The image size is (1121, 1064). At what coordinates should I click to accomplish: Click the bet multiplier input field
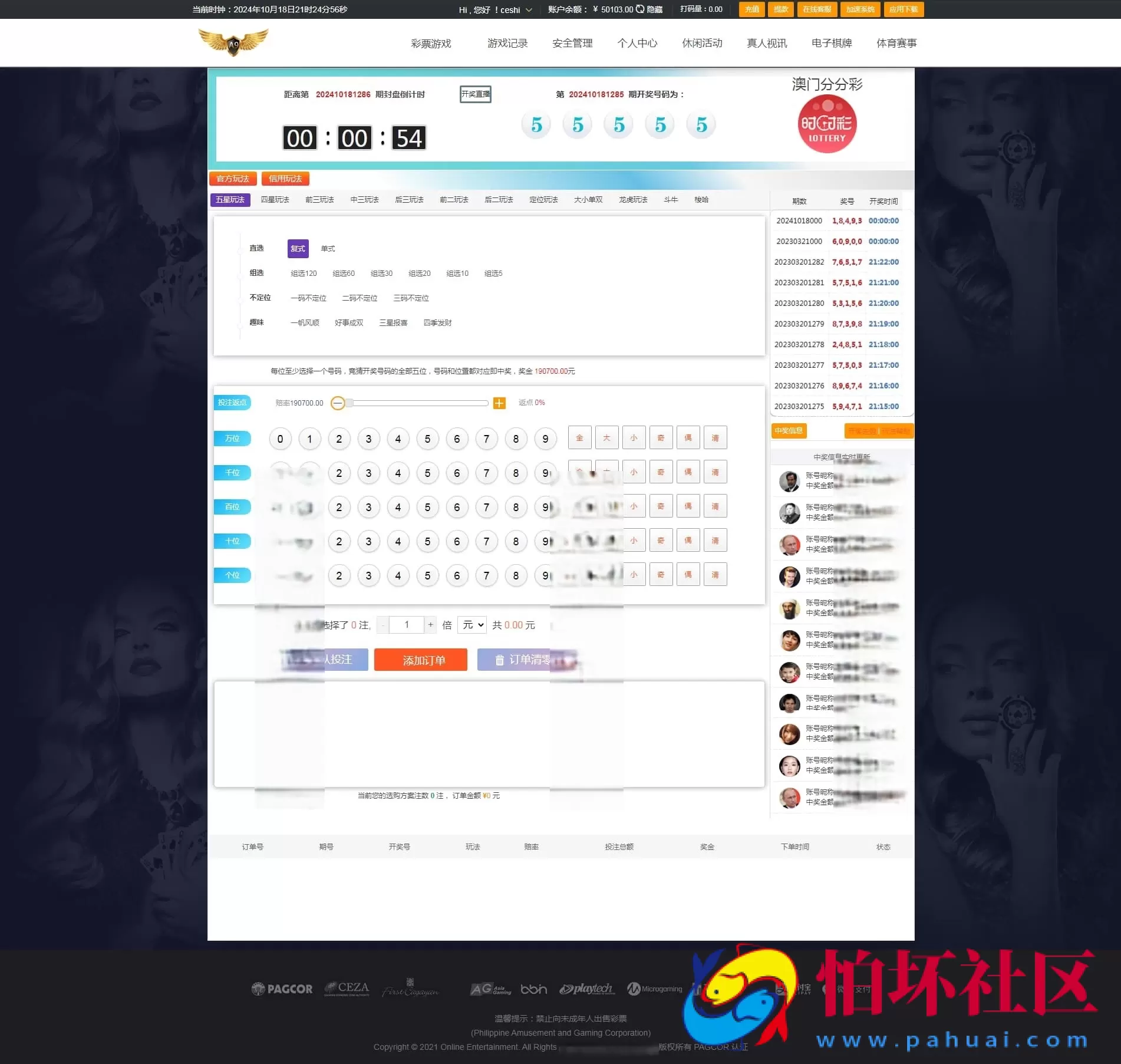(407, 625)
